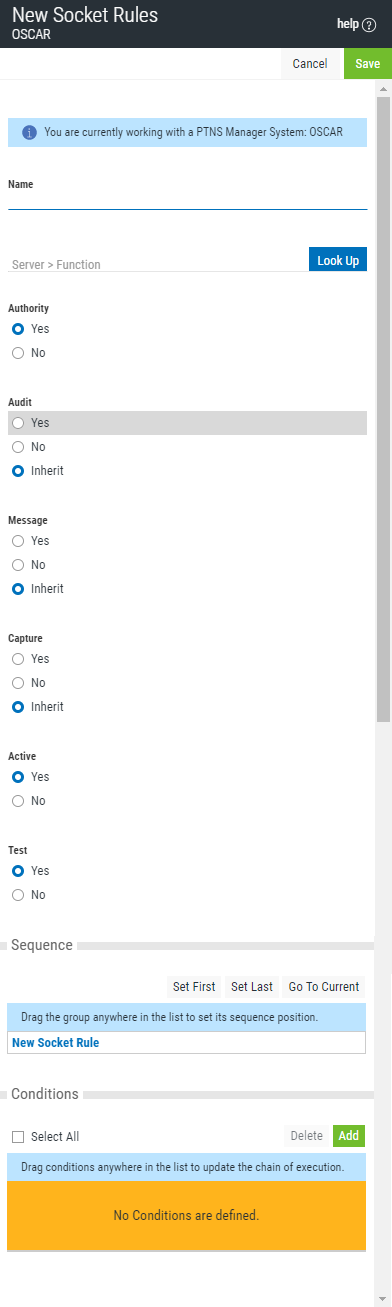This screenshot has width=392, height=1307.
Task: Click Set Last sequence button
Action: pos(252,987)
